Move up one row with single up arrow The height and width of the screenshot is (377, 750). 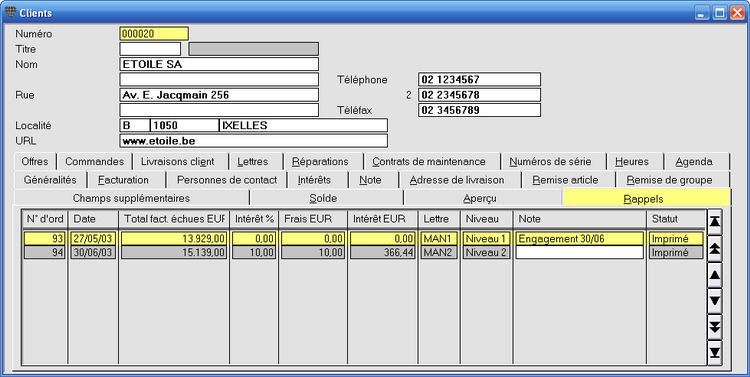[715, 275]
